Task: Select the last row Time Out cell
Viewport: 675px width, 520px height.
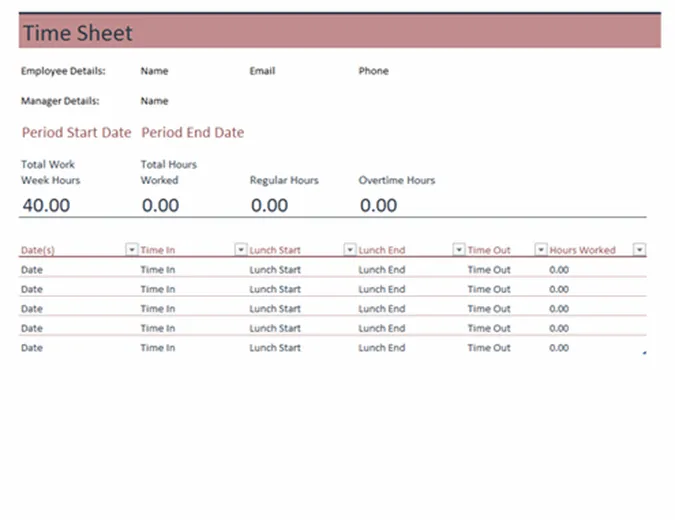Action: (489, 348)
